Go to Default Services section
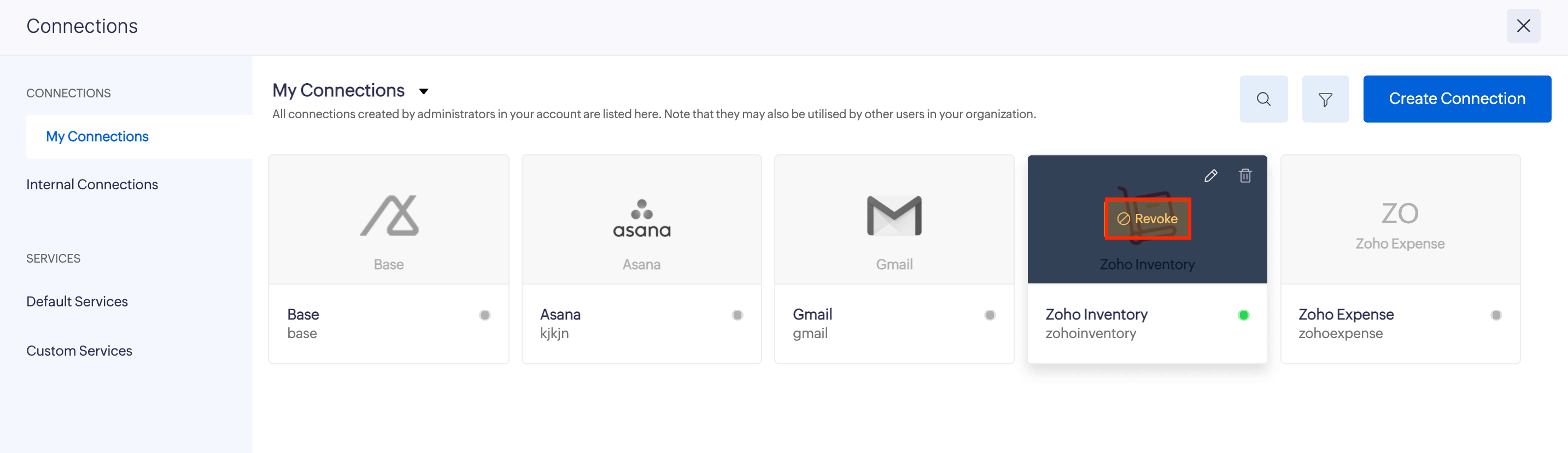The width and height of the screenshot is (1568, 453). 77,301
